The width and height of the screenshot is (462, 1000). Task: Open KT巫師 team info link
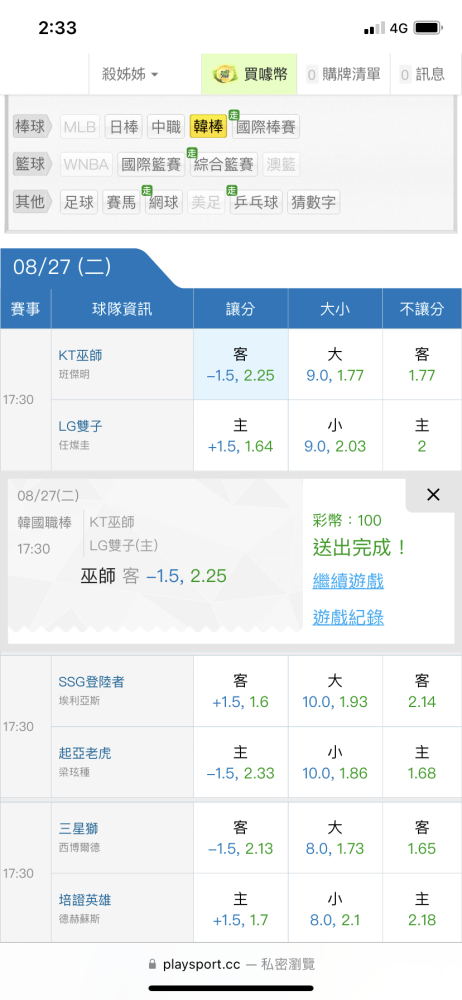click(79, 357)
